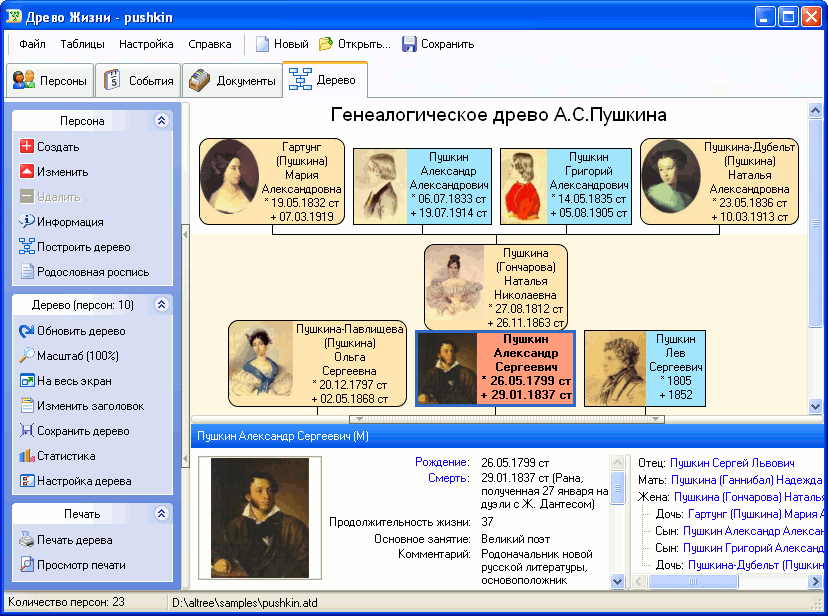Select the Пушкин Лев Сергеевич tree card
Screen dimensions: 828x616
tap(645, 368)
